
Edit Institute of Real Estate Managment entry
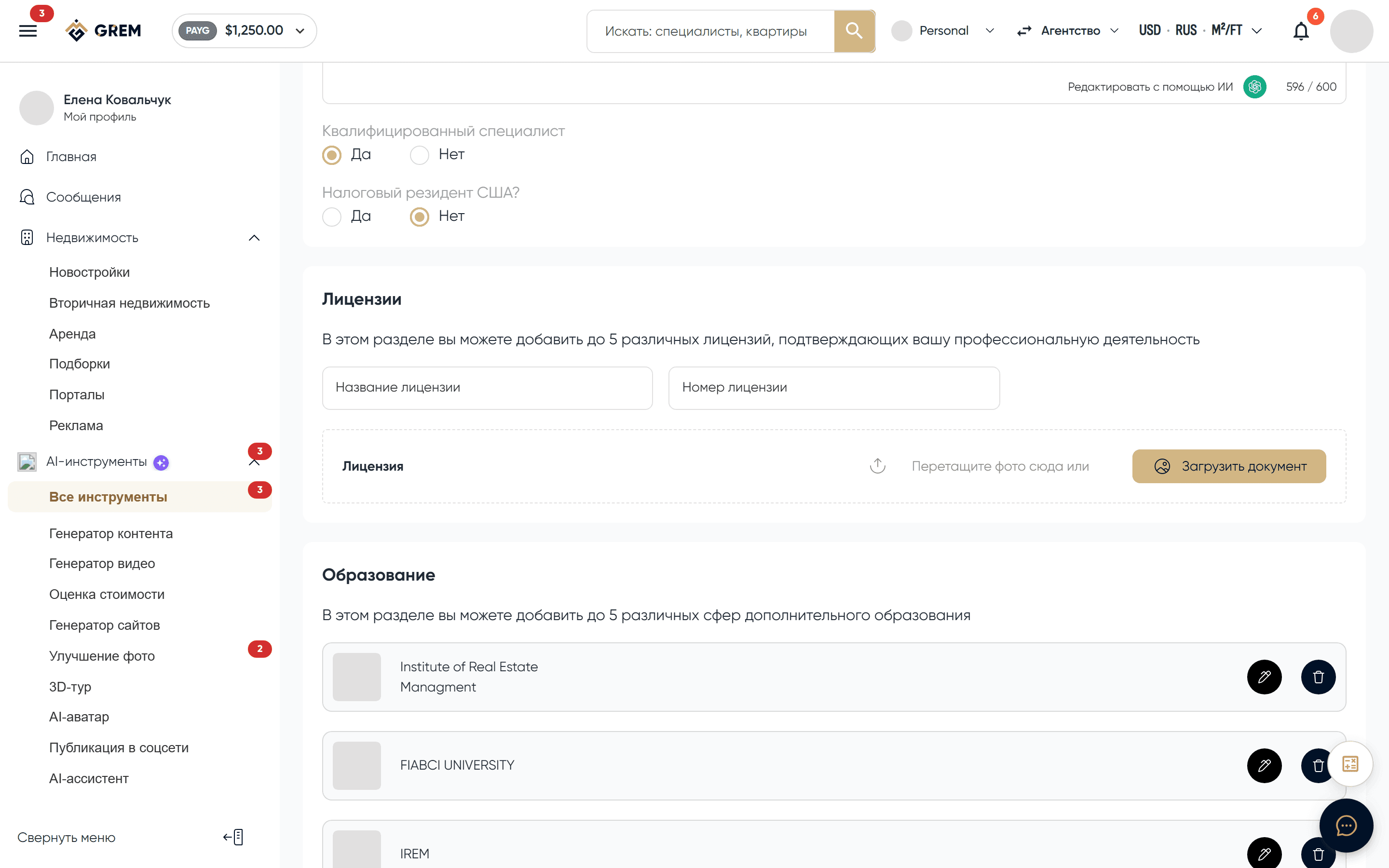coord(1264,677)
